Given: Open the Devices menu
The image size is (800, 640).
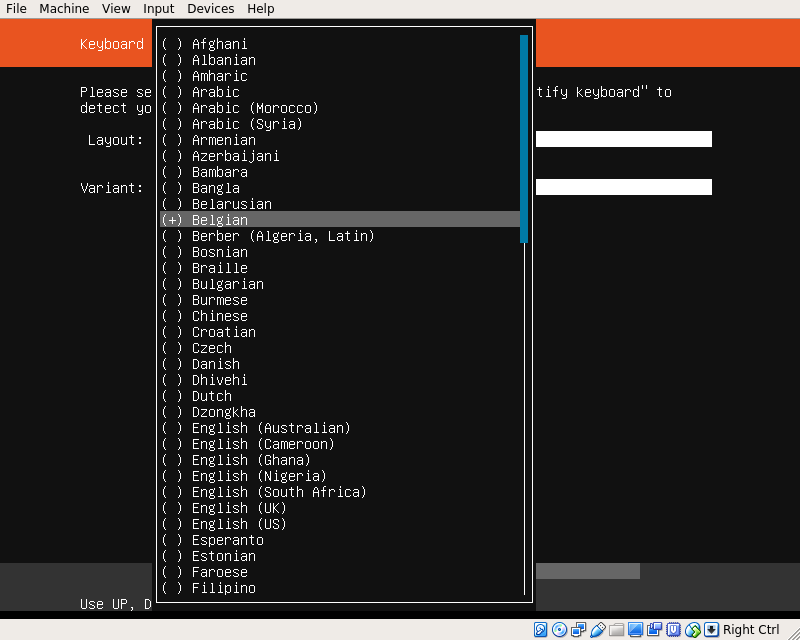Looking at the screenshot, I should [210, 9].
